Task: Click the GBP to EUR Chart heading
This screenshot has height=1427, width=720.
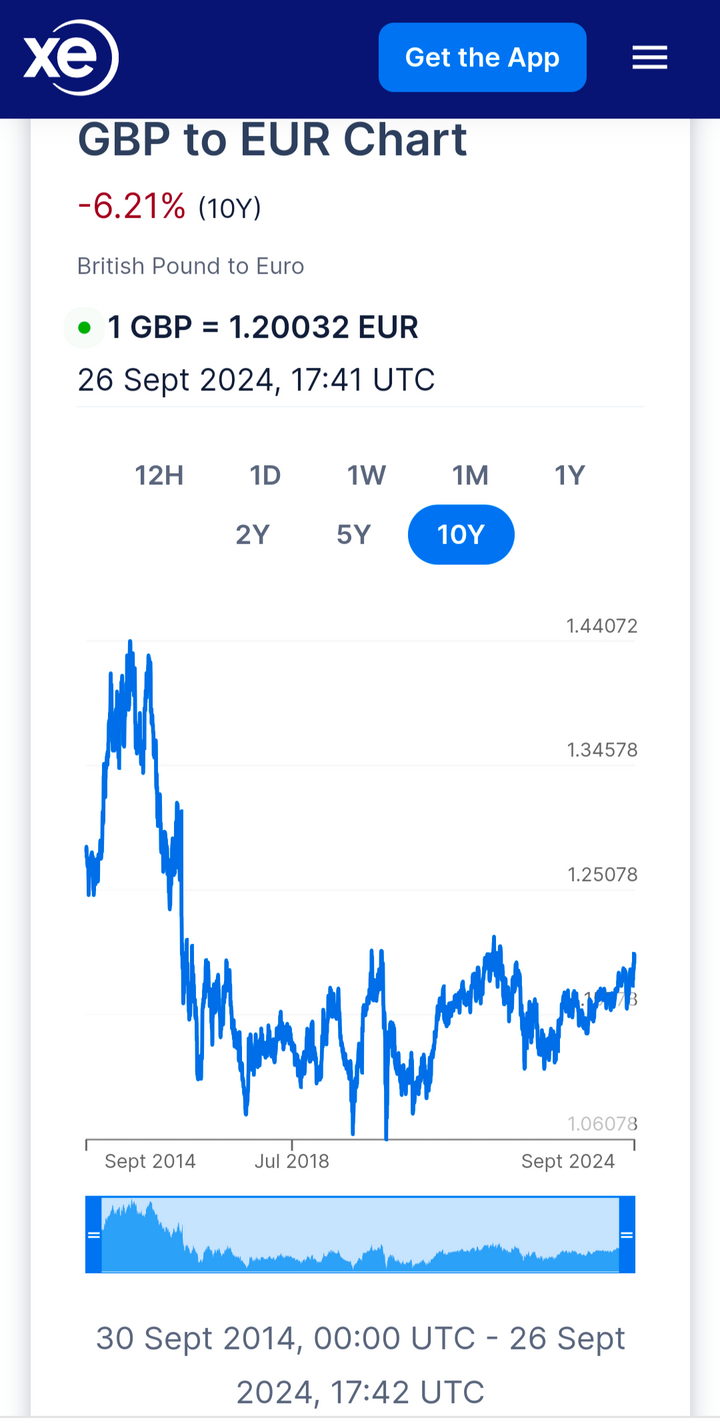Action: (x=272, y=140)
